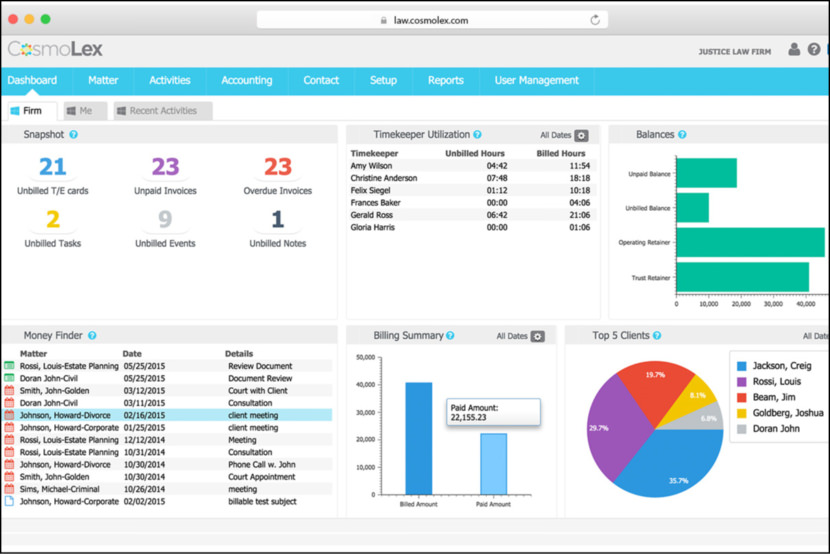Select the Amy Wilson timekeeper row

[x=473, y=166]
